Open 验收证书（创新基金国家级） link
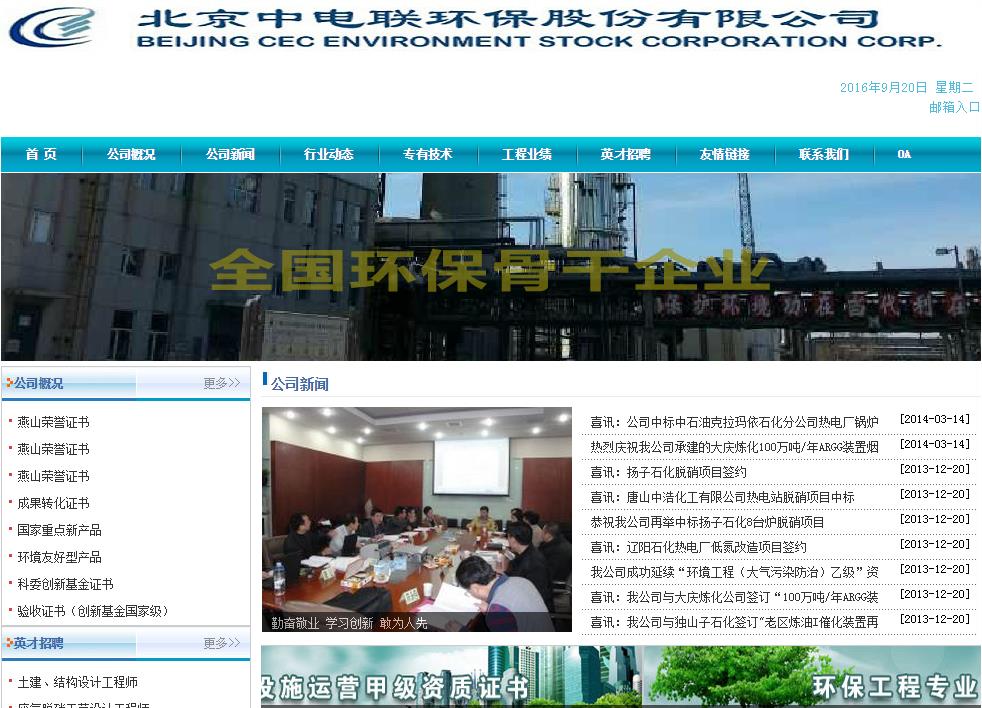 (93, 611)
